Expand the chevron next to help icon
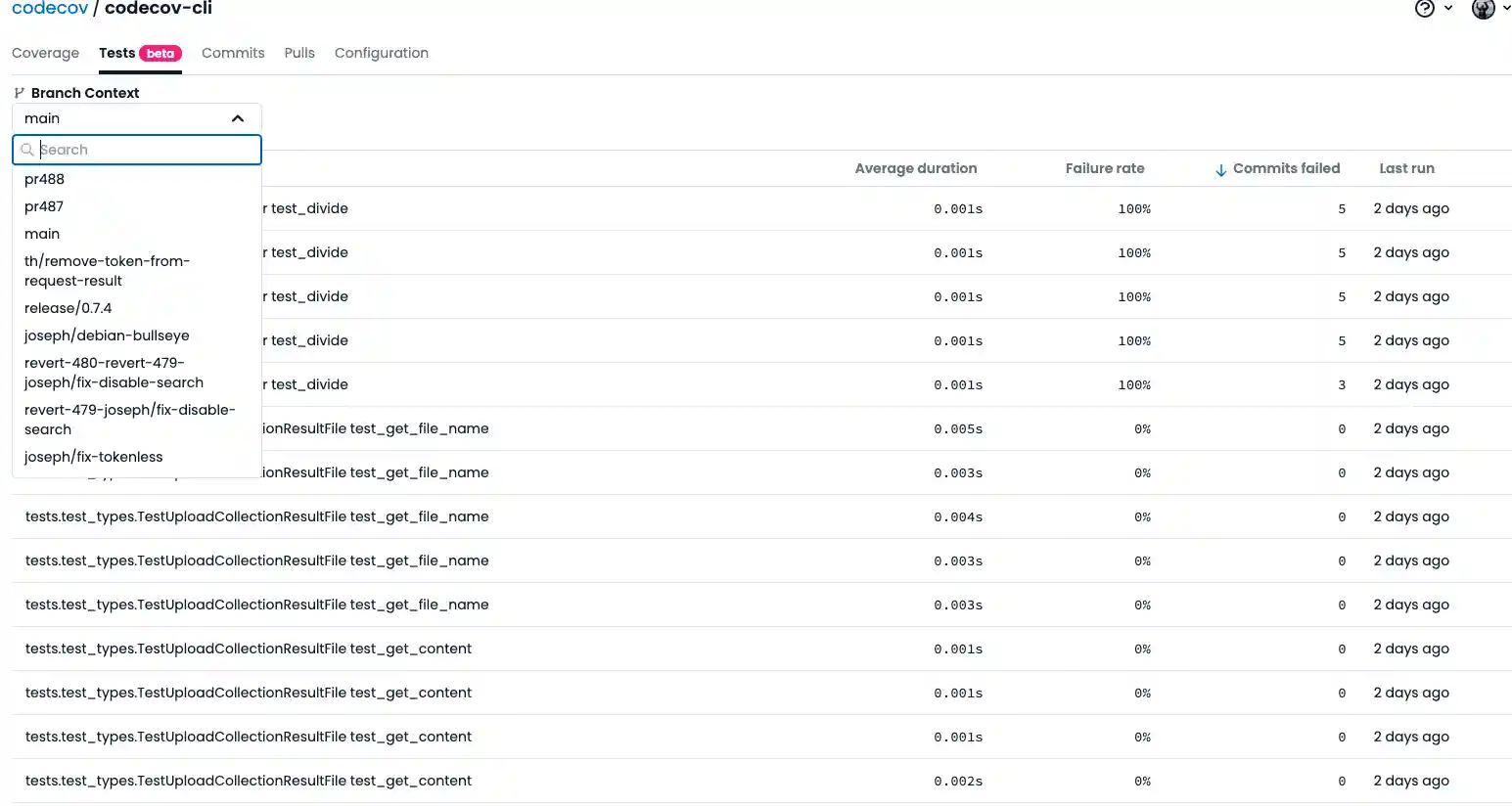 pos(1448,9)
